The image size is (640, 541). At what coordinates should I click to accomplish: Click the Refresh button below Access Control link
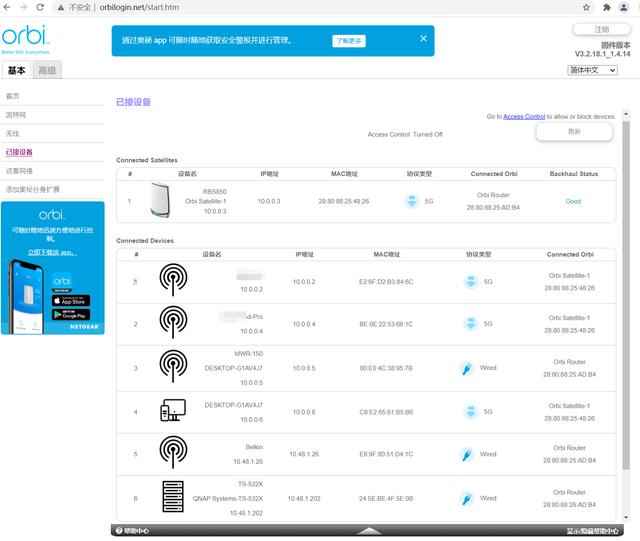[x=574, y=132]
